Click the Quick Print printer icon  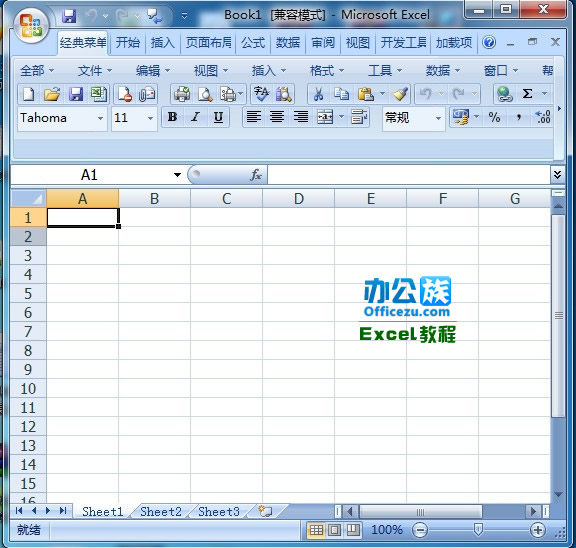[x=182, y=94]
